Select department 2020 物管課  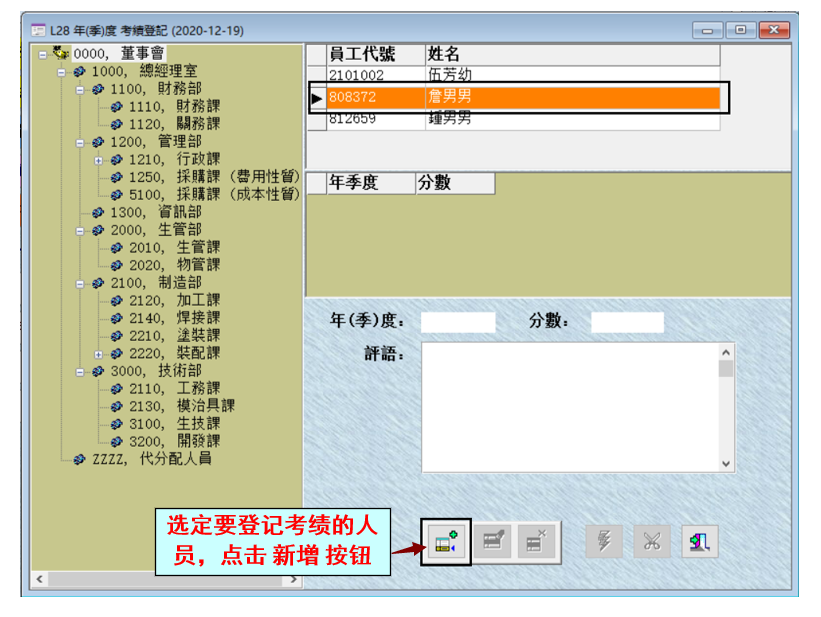(x=174, y=265)
